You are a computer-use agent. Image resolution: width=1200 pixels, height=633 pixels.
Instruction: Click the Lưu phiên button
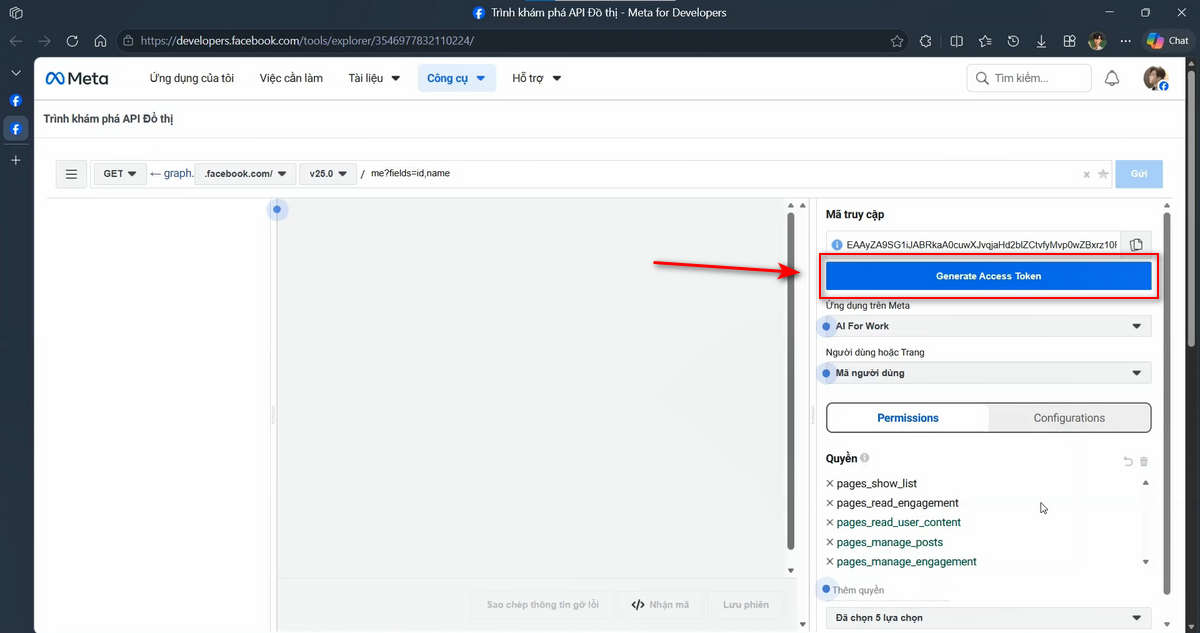746,605
